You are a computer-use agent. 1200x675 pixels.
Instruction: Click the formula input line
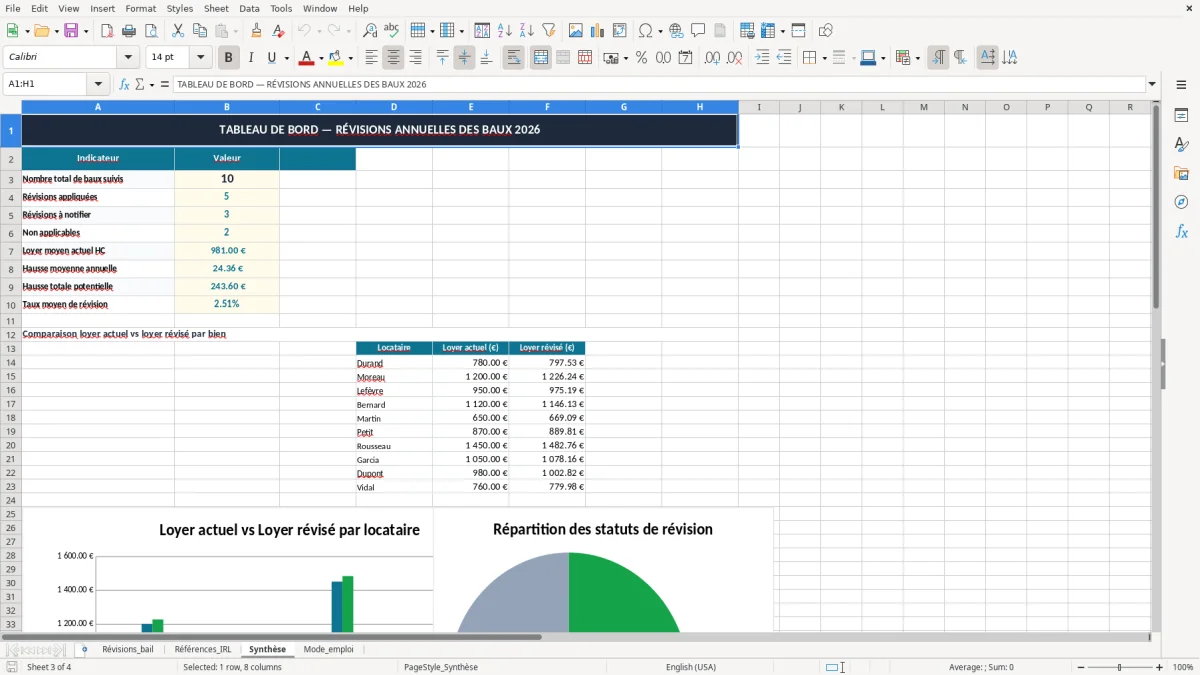click(x=658, y=84)
